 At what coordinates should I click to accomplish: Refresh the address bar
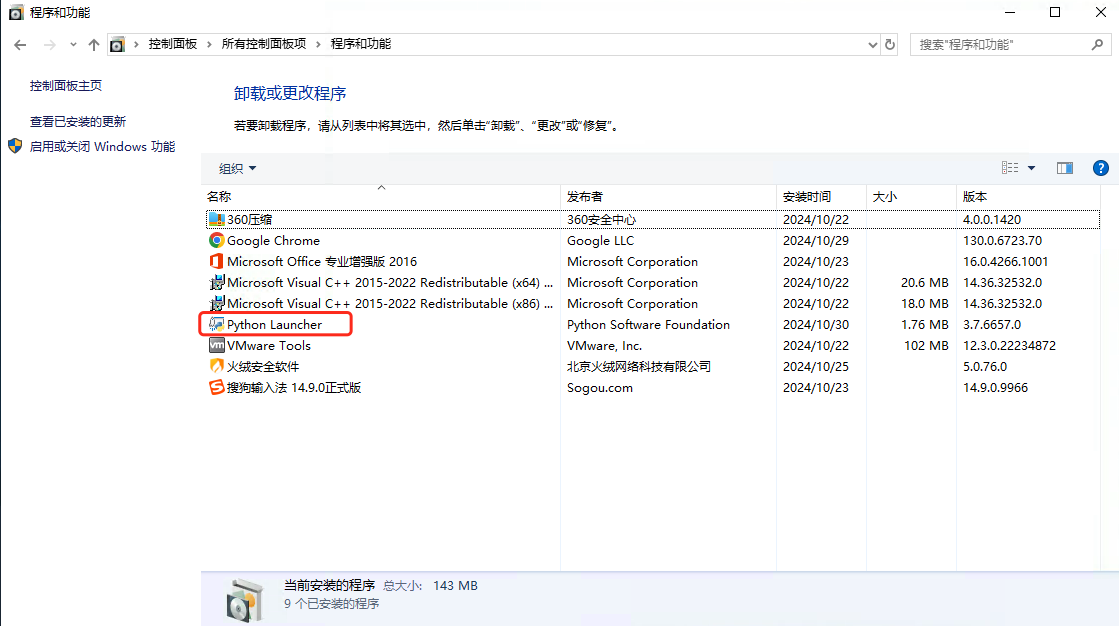890,44
